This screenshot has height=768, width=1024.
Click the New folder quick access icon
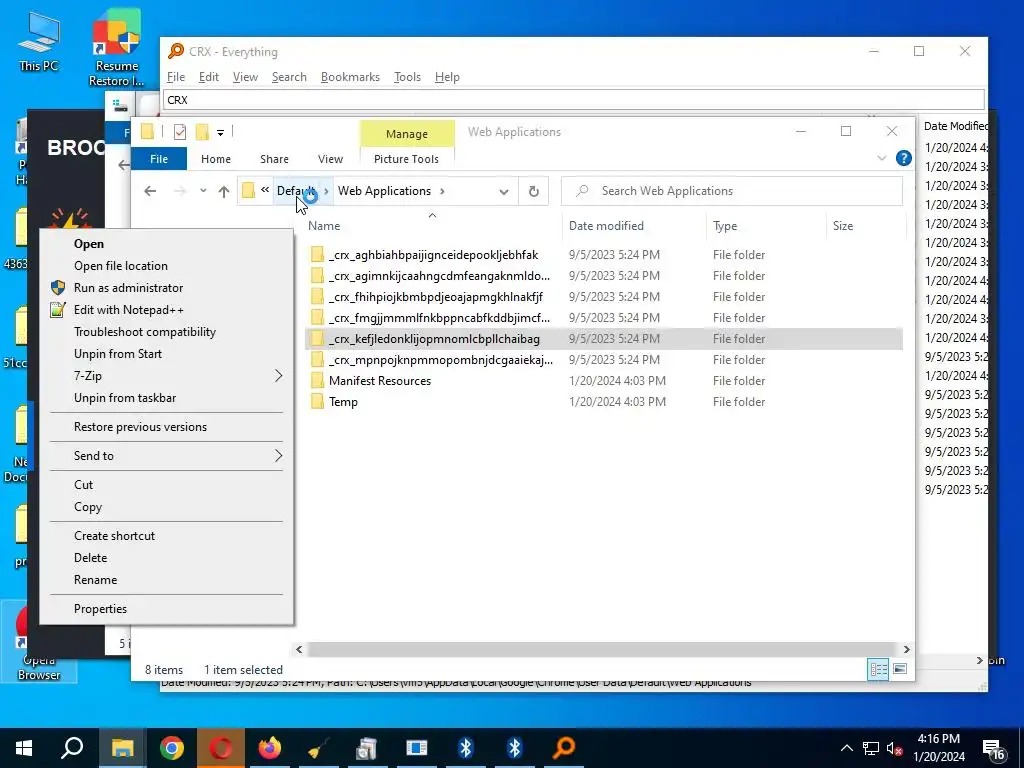coord(202,133)
